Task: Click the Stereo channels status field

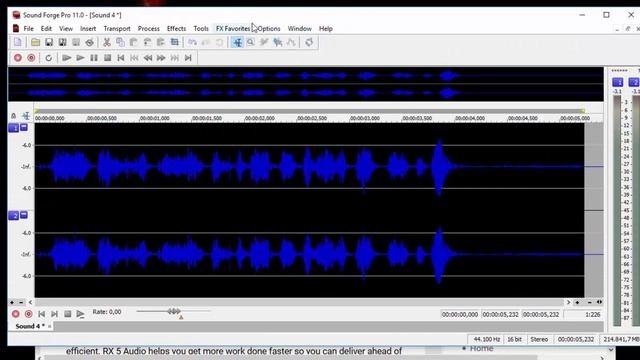Action: click(539, 339)
